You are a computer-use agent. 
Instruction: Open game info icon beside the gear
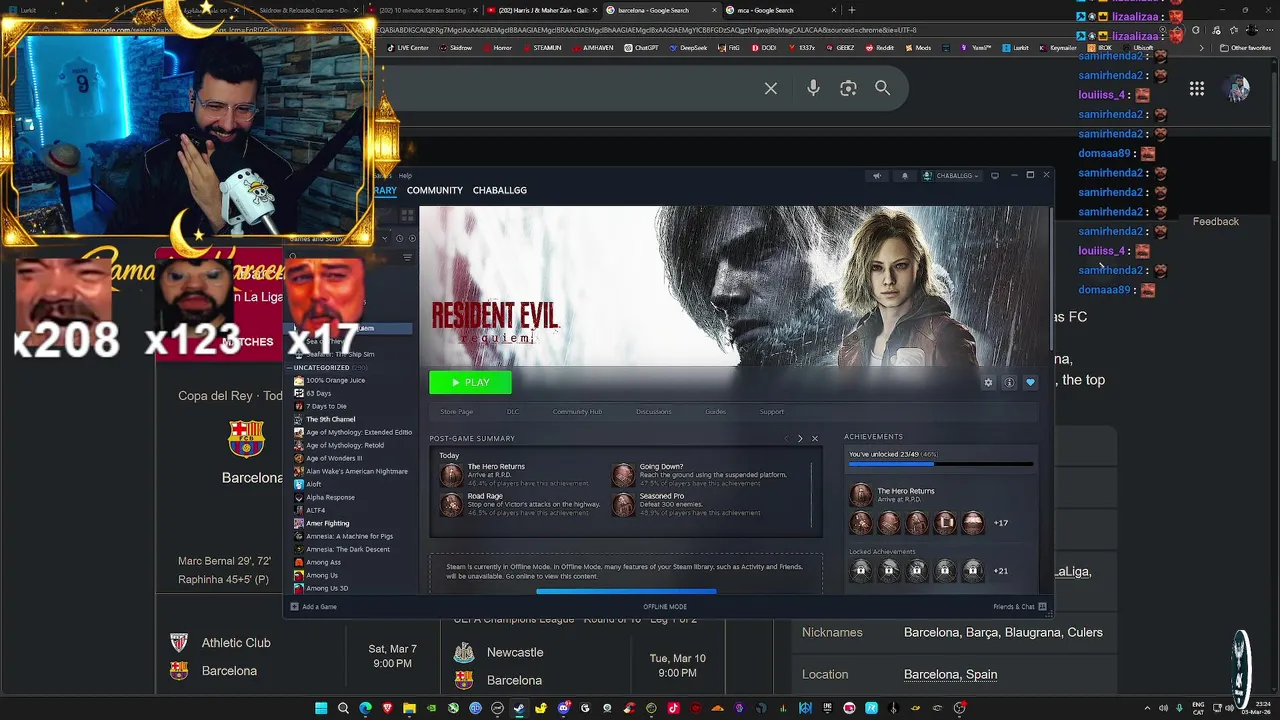click(x=1009, y=382)
